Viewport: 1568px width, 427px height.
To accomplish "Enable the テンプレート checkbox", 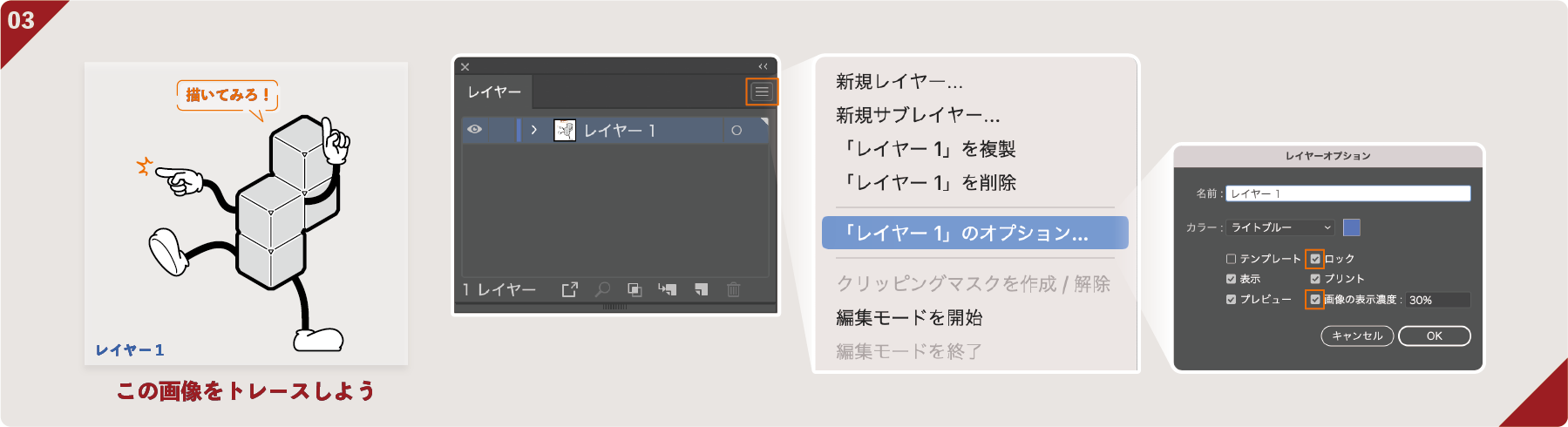I will click(x=1231, y=259).
